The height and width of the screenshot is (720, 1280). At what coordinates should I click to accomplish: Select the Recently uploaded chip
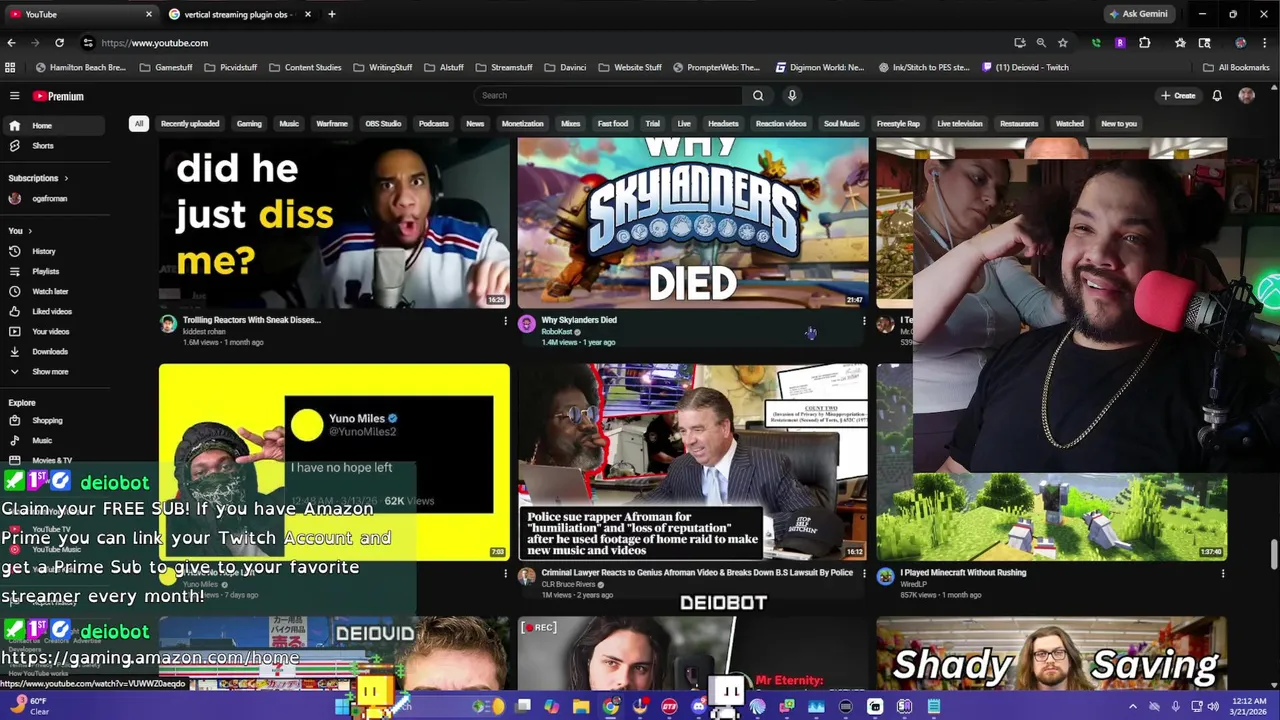190,124
